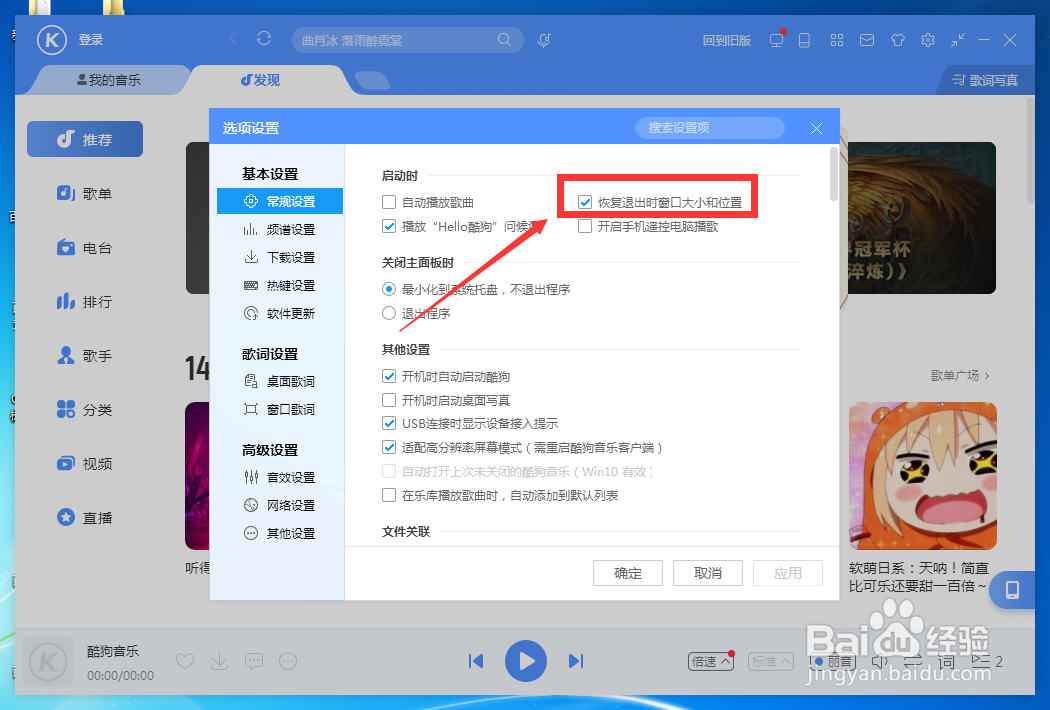The width and height of the screenshot is (1050, 710).
Task: Toggle USB连接时显示设备接入提示 checkbox
Action: [x=388, y=423]
